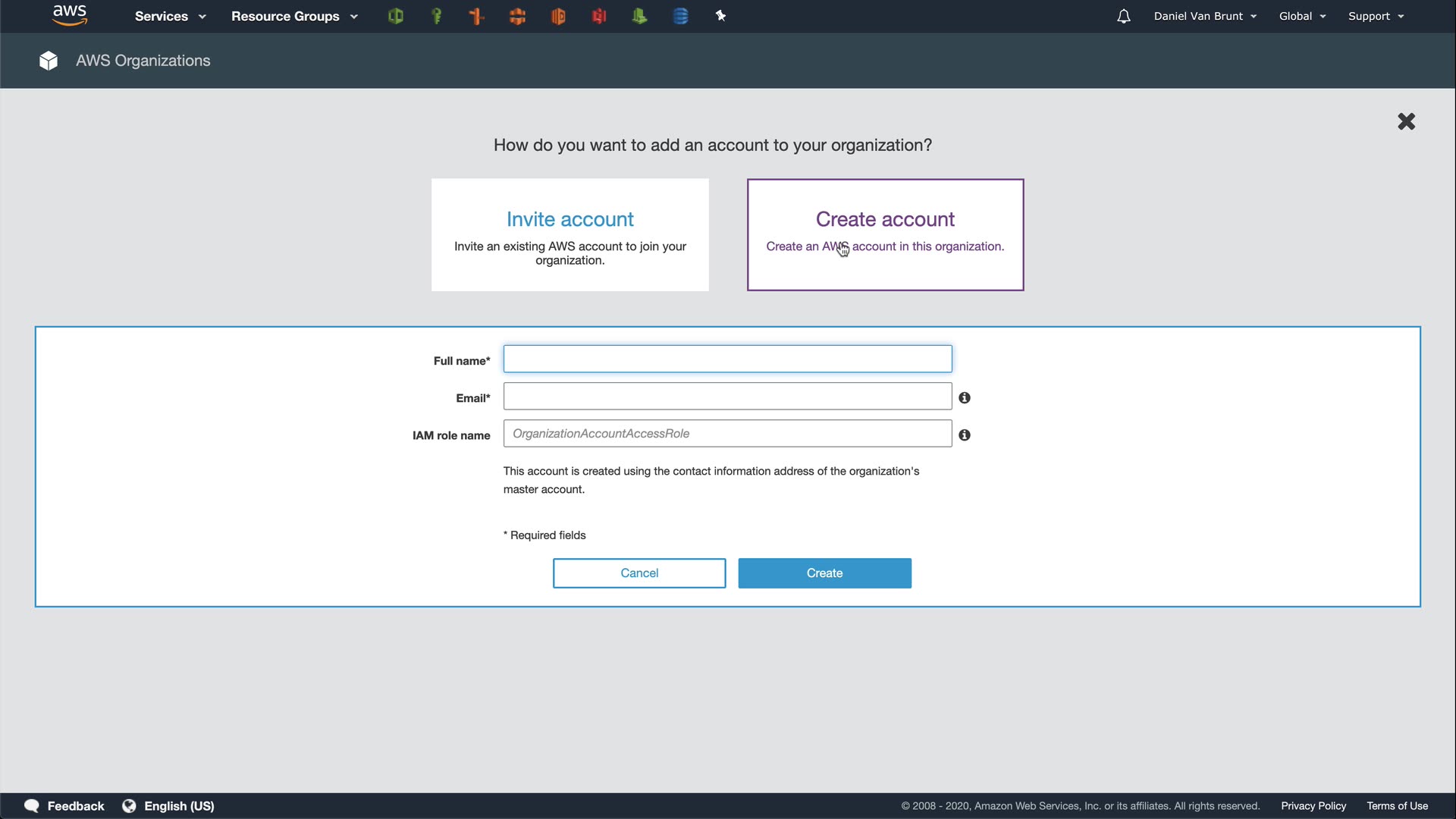Click the Feedback speech bubble icon
Image resolution: width=1456 pixels, height=819 pixels.
(x=32, y=805)
